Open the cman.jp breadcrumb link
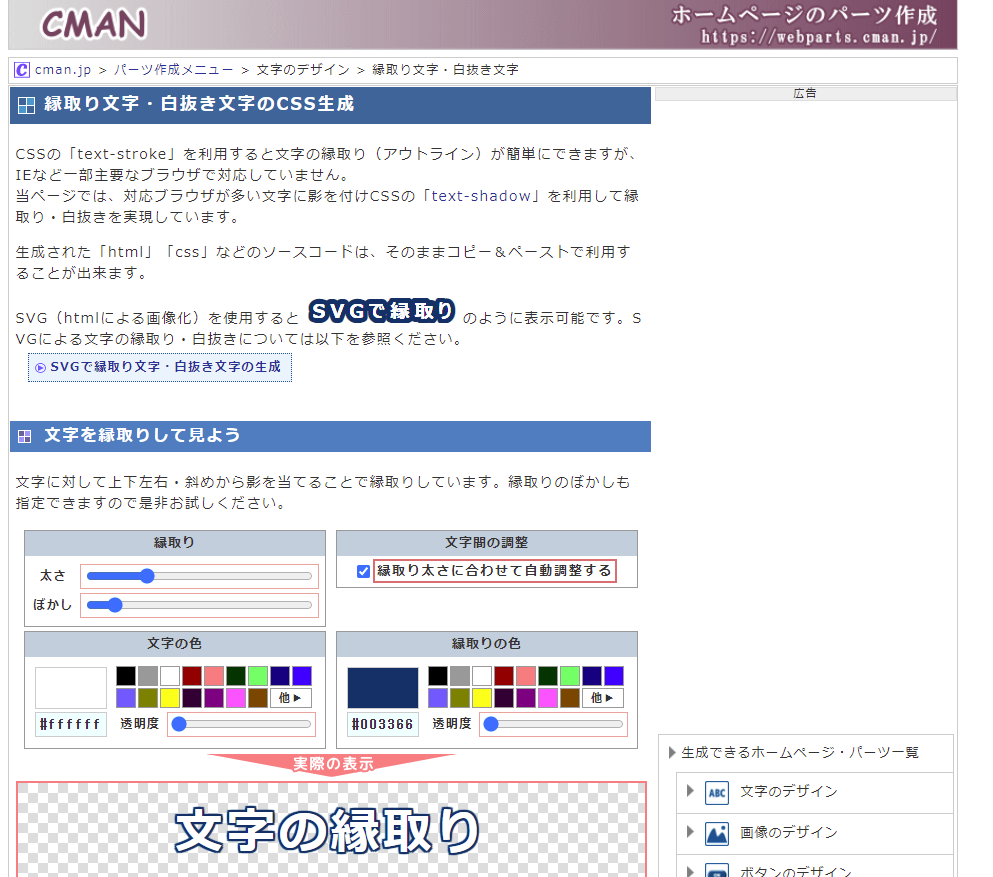 (x=63, y=70)
